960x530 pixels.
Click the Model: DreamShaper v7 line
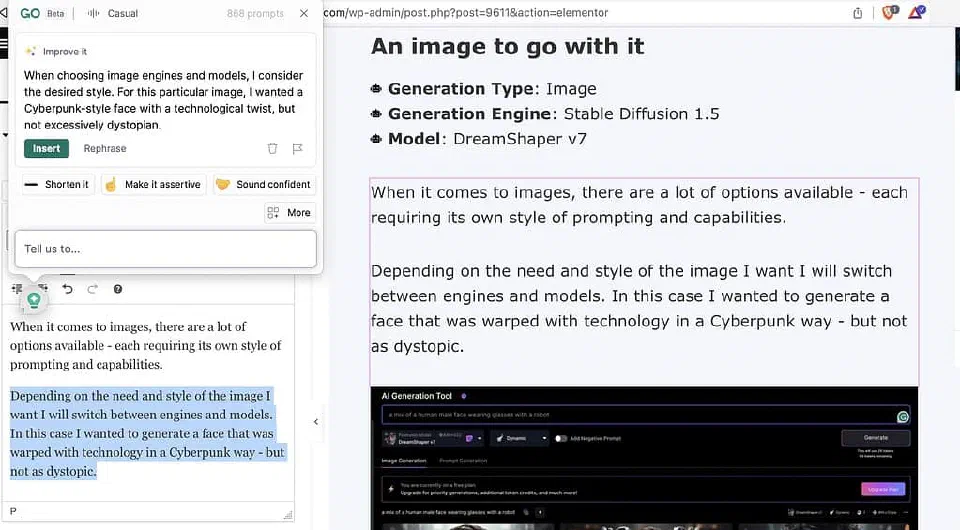click(479, 139)
